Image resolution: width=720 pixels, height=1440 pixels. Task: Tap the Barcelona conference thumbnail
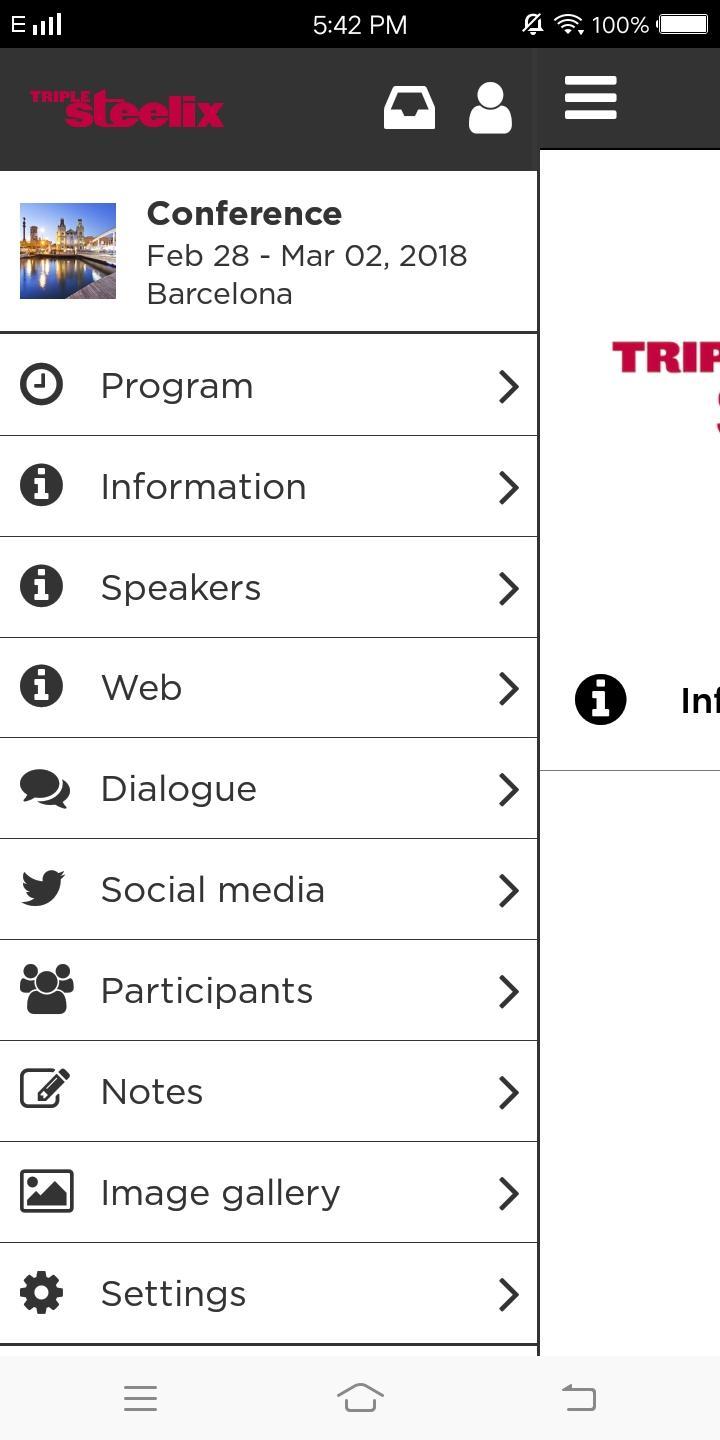68,251
